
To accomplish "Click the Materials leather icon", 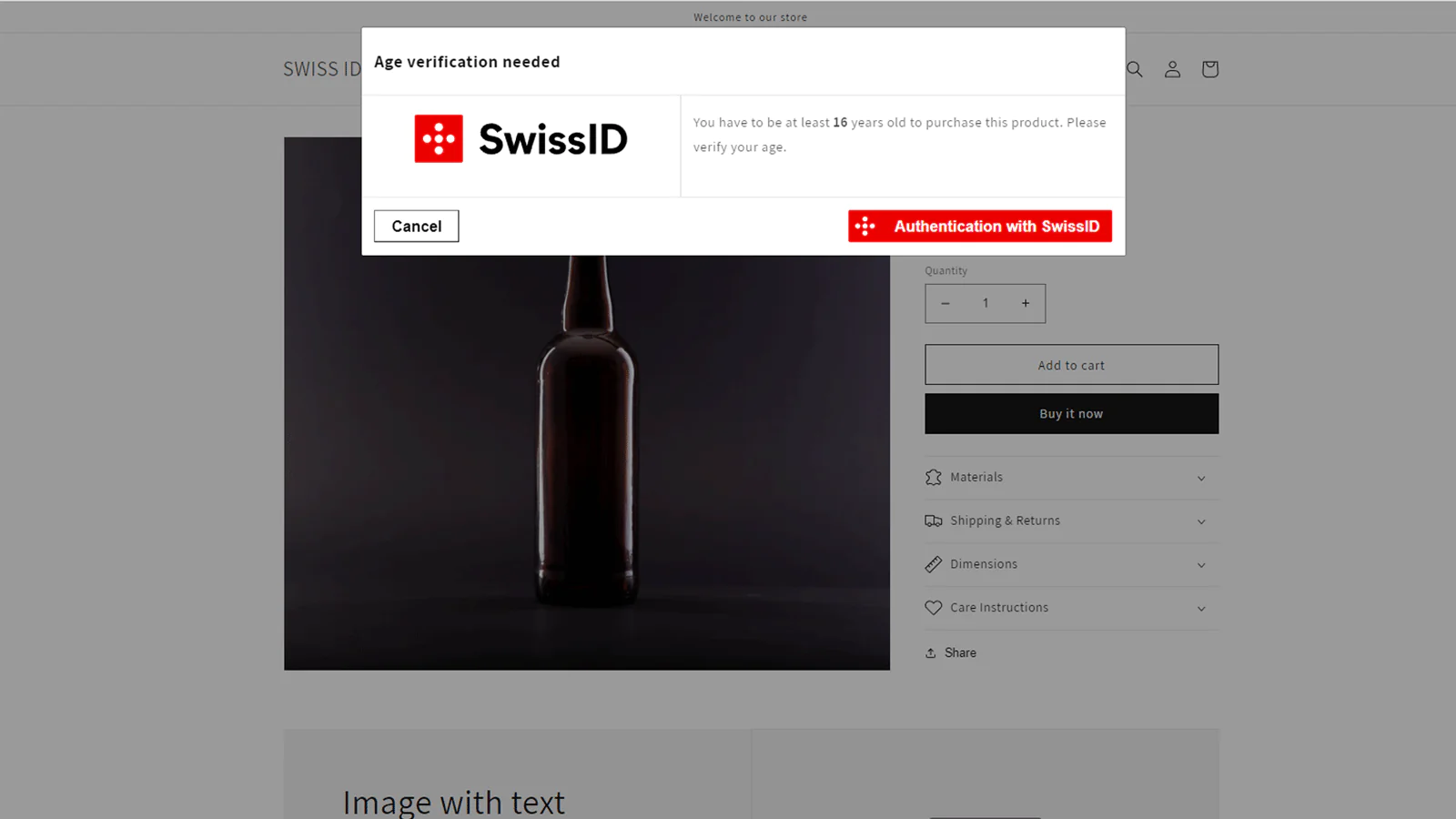I will point(933,478).
